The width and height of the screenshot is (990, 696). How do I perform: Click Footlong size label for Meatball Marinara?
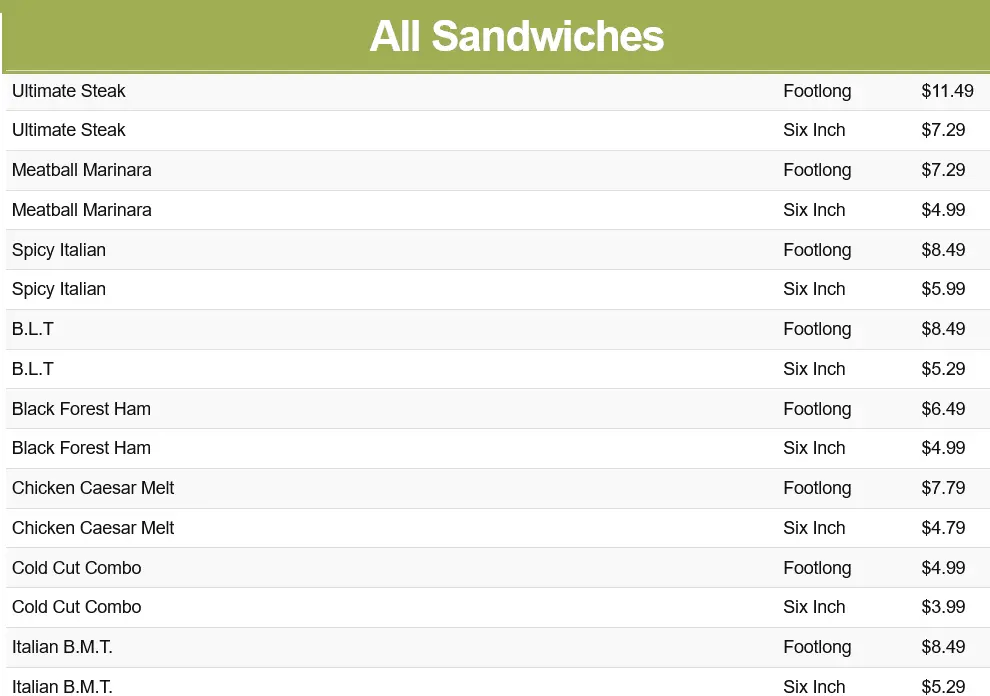click(x=817, y=170)
